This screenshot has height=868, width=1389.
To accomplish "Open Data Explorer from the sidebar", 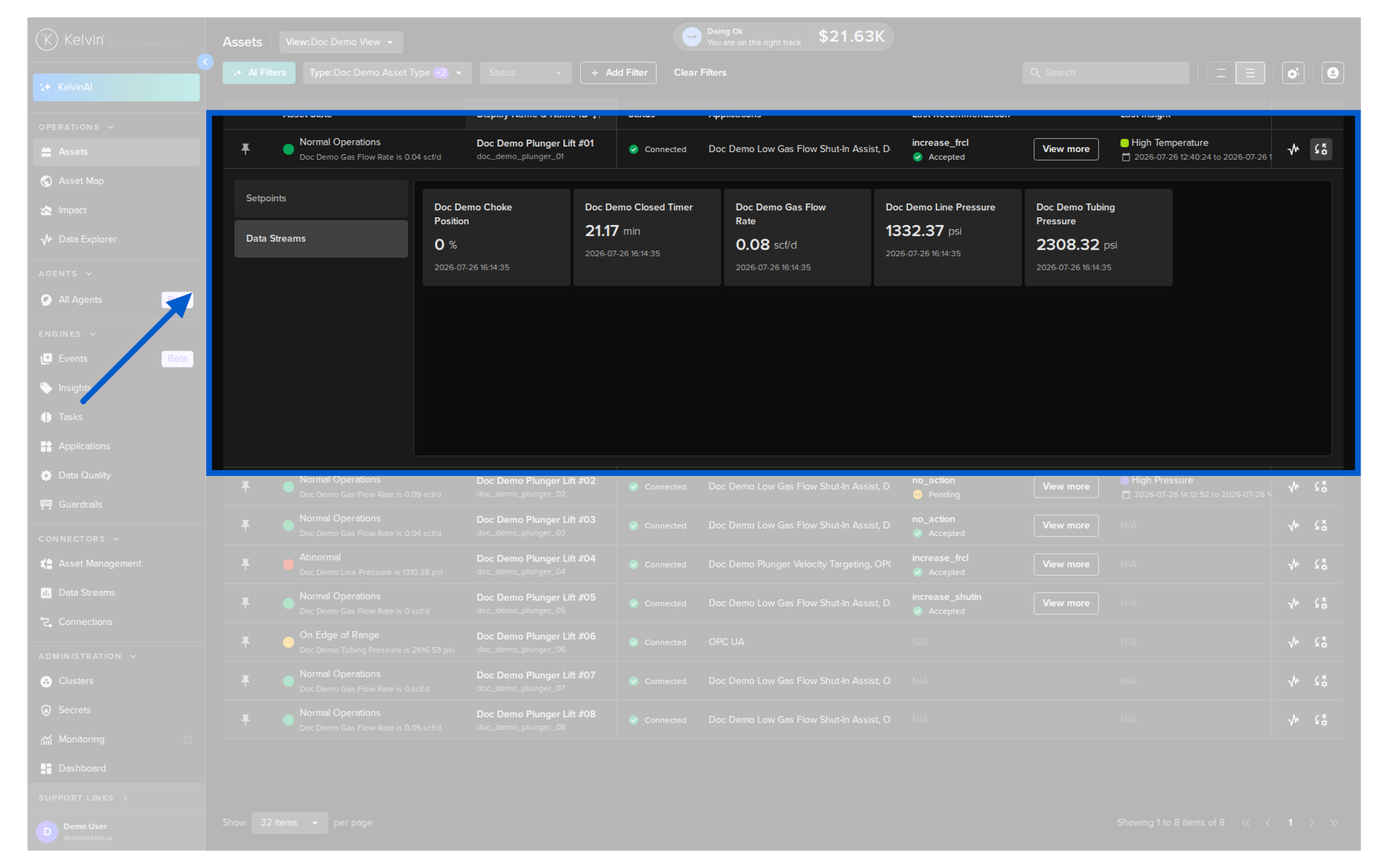I will coord(116,239).
